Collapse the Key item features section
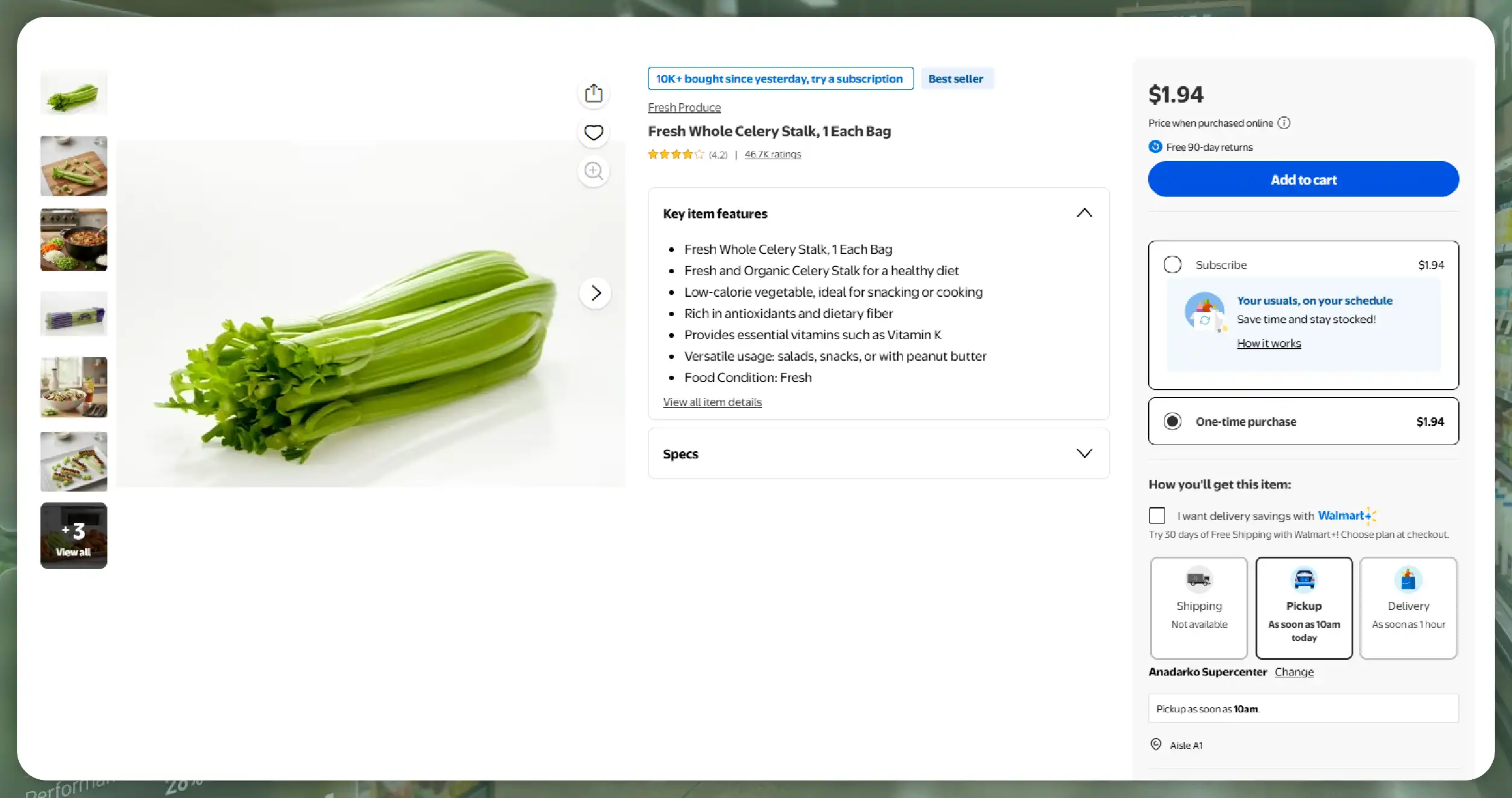Image resolution: width=1512 pixels, height=798 pixels. click(x=1084, y=214)
